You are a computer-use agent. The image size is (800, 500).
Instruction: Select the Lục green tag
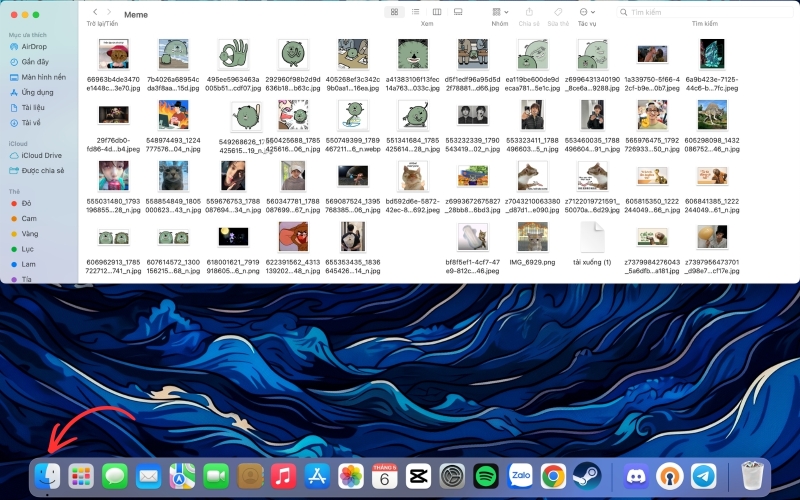point(28,249)
